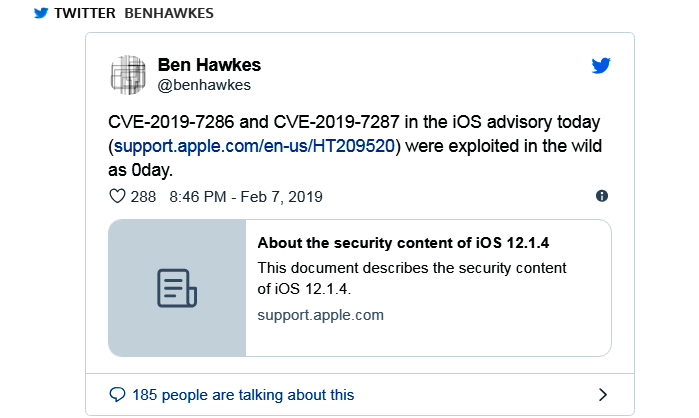The height and width of the screenshot is (418, 699).
Task: Click the document icon in link preview
Action: [177, 288]
